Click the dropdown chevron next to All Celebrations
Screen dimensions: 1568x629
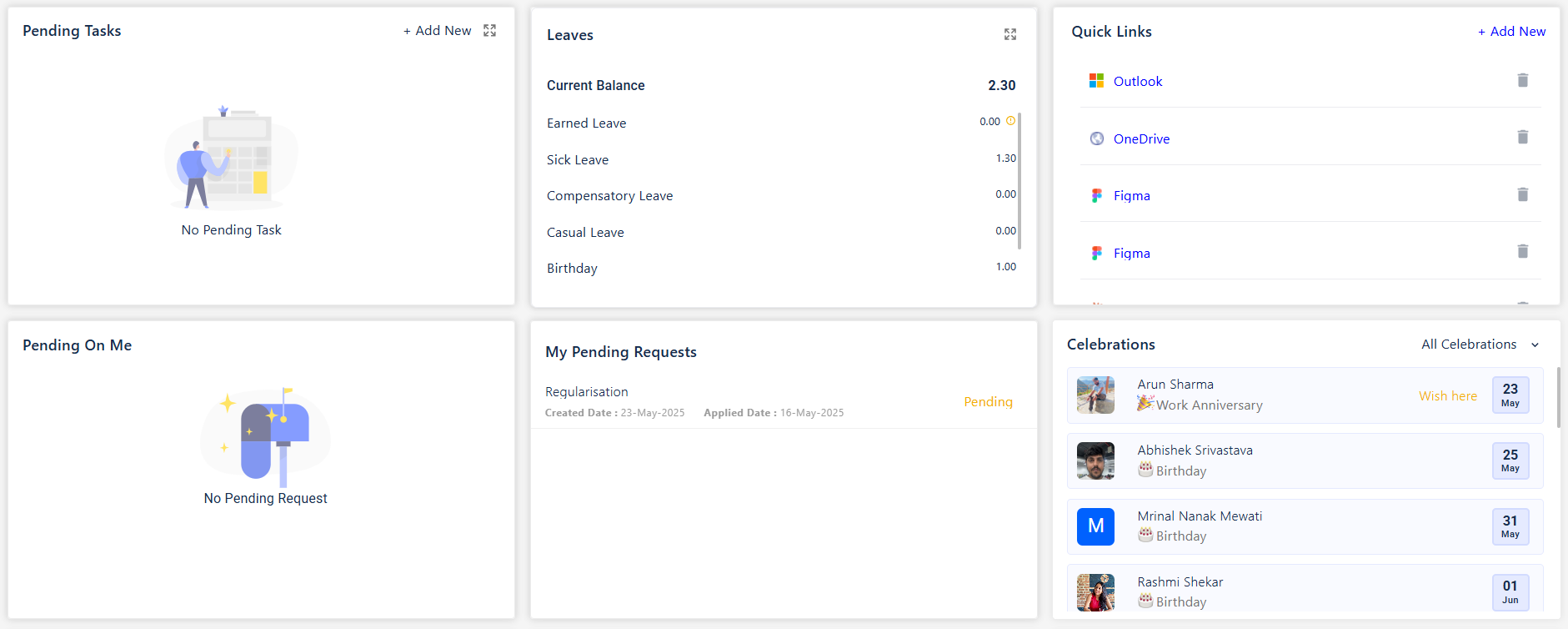(1535, 345)
